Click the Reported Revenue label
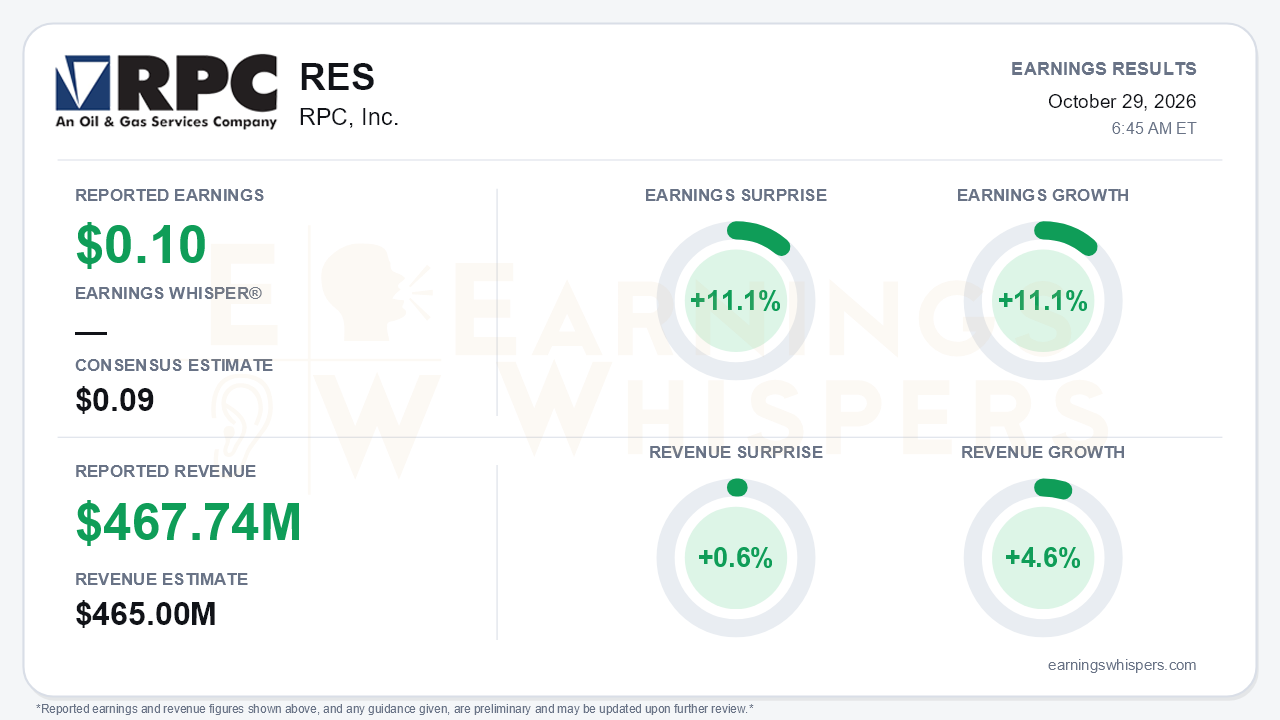The height and width of the screenshot is (720, 1280). tap(166, 471)
